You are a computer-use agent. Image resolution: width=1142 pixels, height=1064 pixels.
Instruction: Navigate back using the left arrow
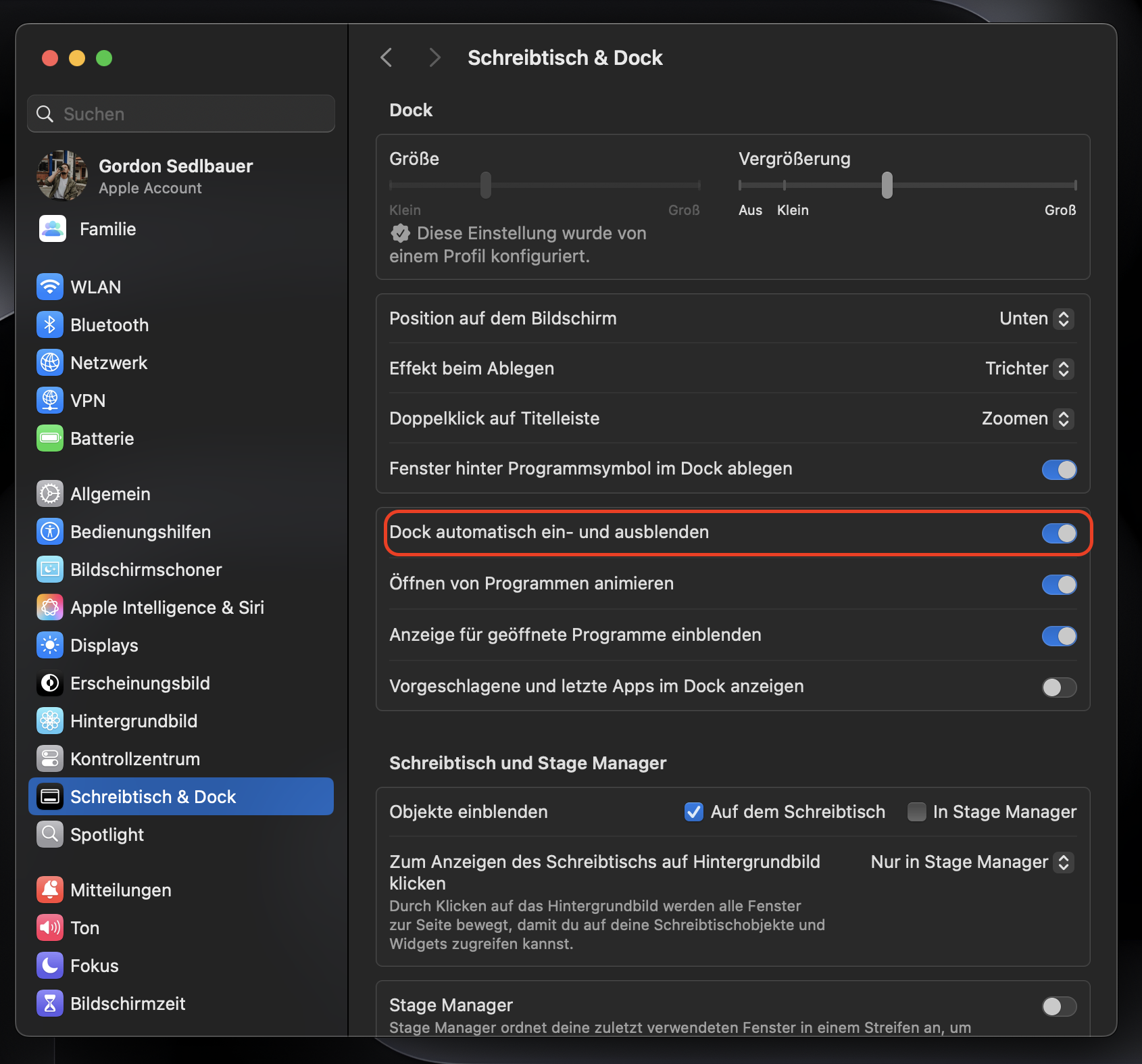386,57
